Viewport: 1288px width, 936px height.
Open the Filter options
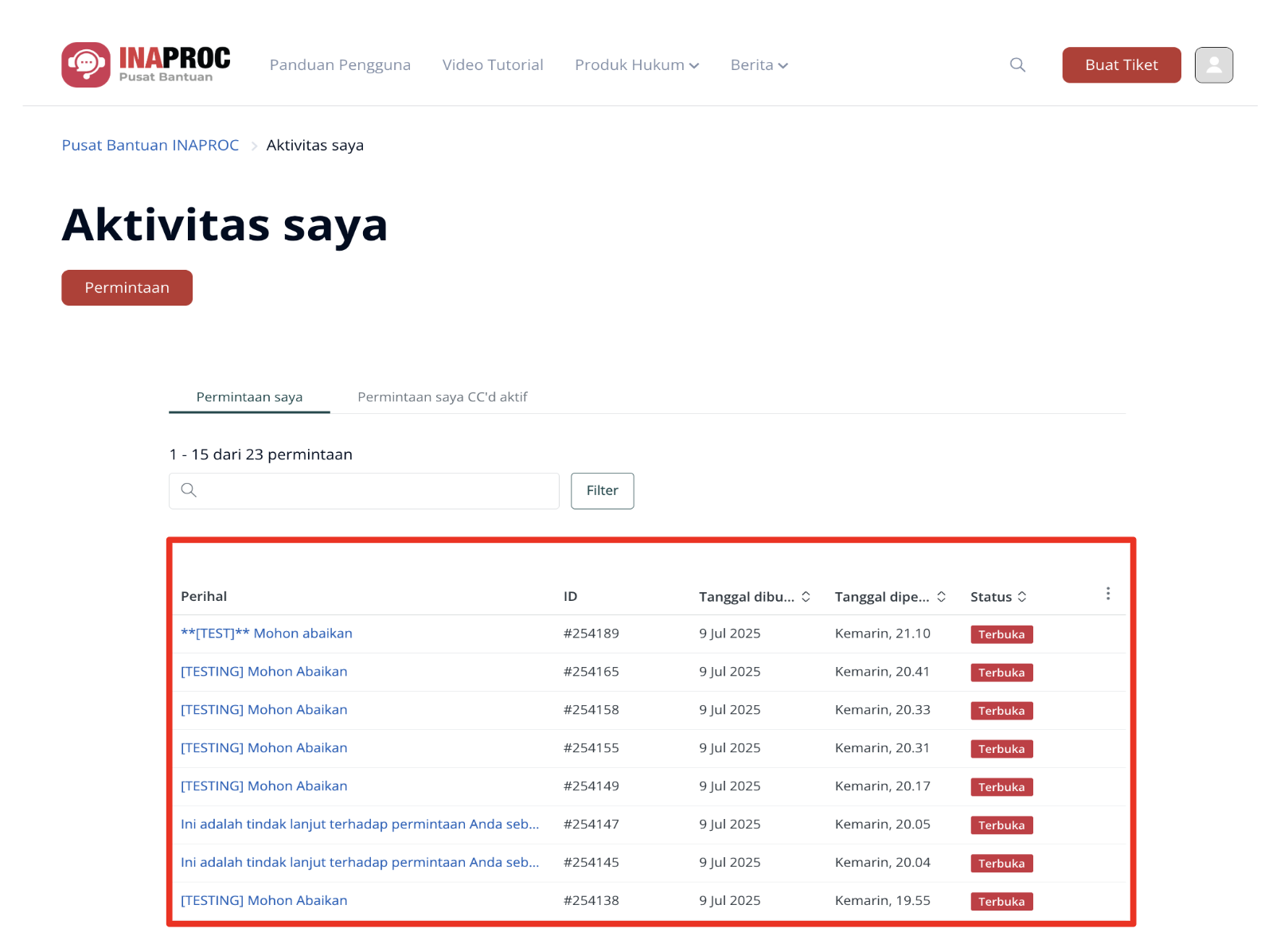(x=602, y=490)
